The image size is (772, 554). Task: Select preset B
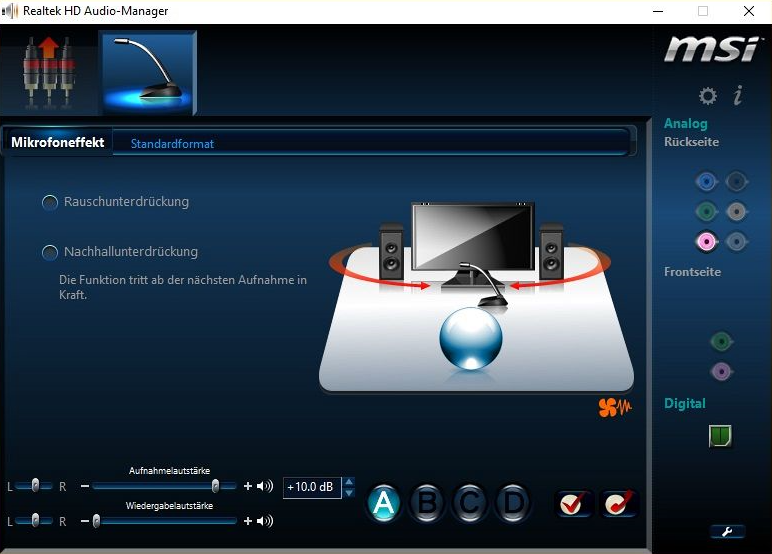tap(427, 503)
